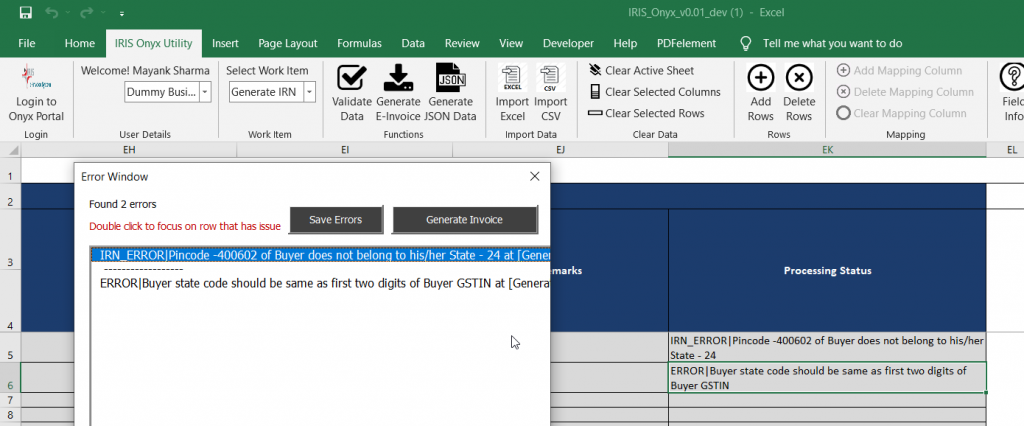Open the Formulas ribbon tab
This screenshot has width=1024, height=426.
tap(359, 43)
